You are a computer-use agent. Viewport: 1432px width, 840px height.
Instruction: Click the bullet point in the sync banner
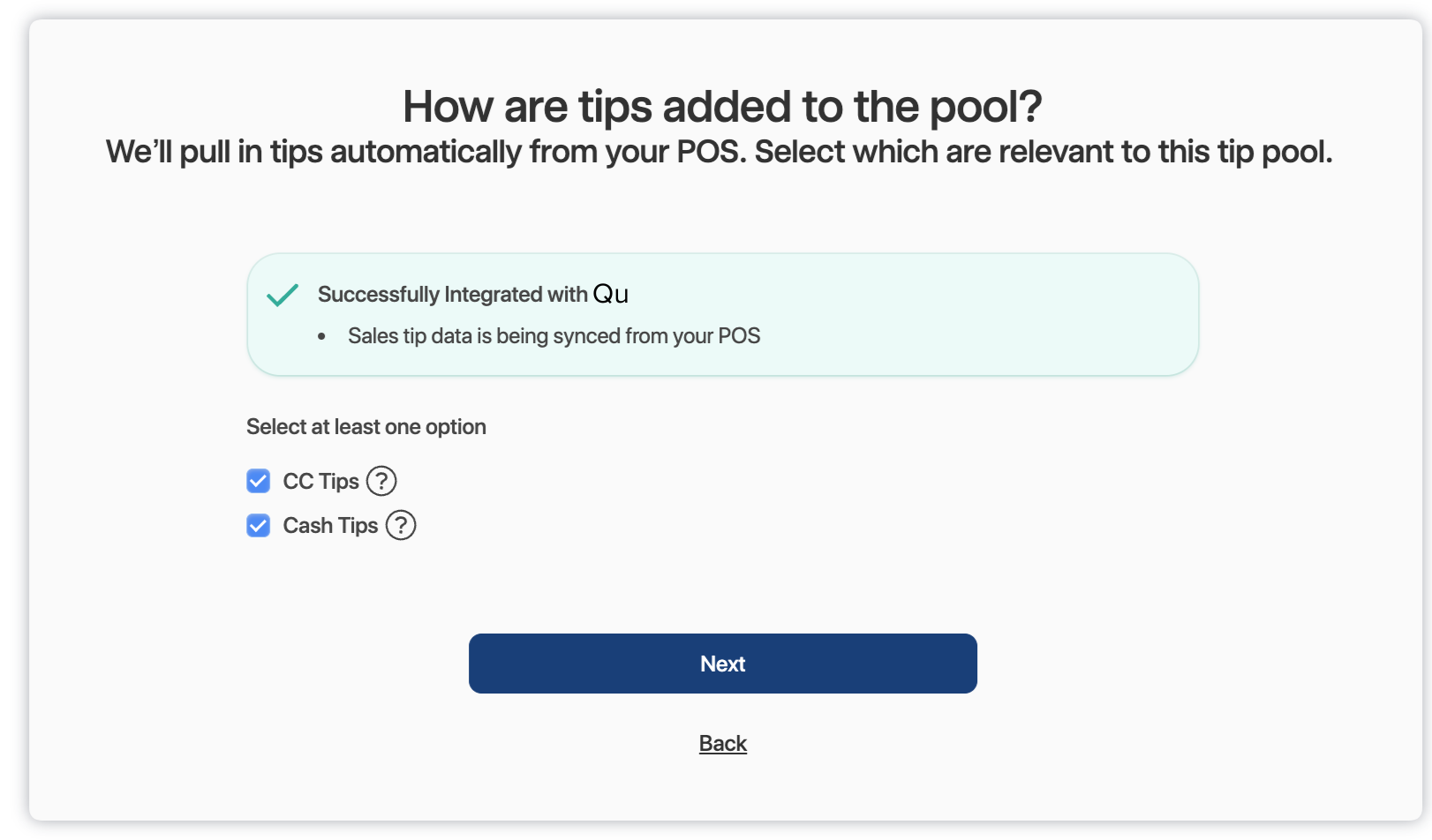322,337
